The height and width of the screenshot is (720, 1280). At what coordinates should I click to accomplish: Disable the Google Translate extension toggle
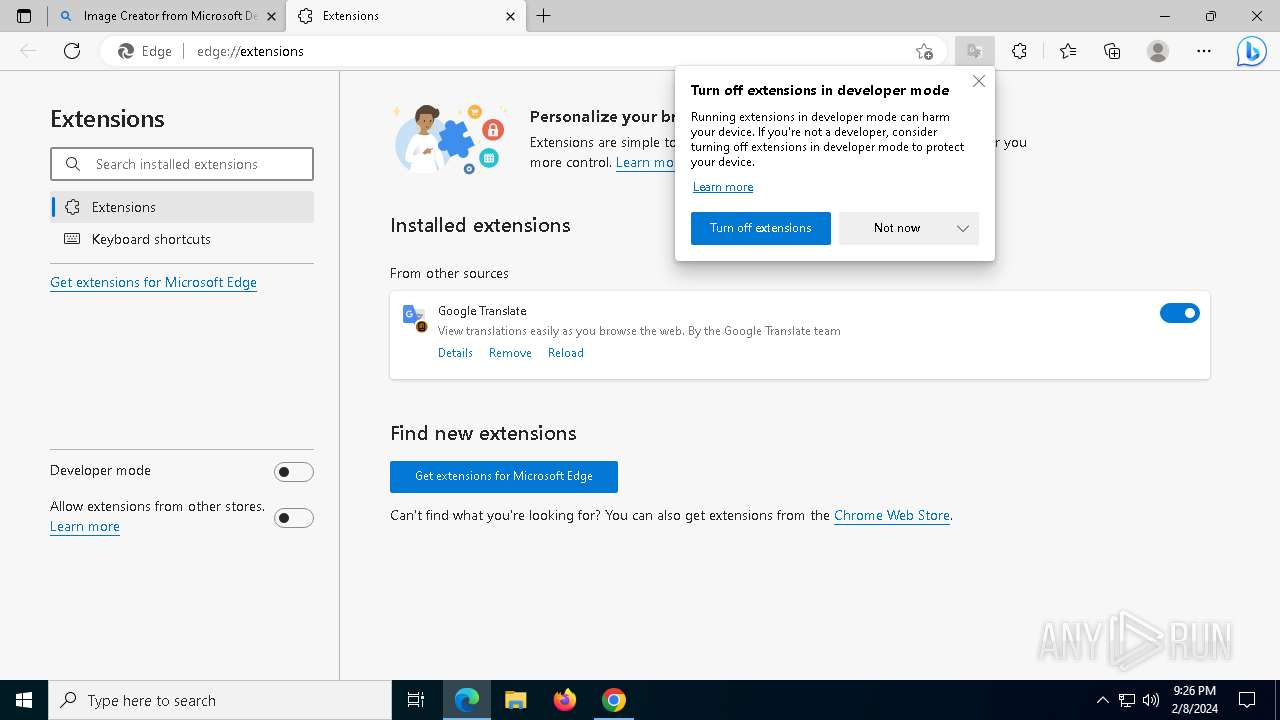(x=1180, y=313)
